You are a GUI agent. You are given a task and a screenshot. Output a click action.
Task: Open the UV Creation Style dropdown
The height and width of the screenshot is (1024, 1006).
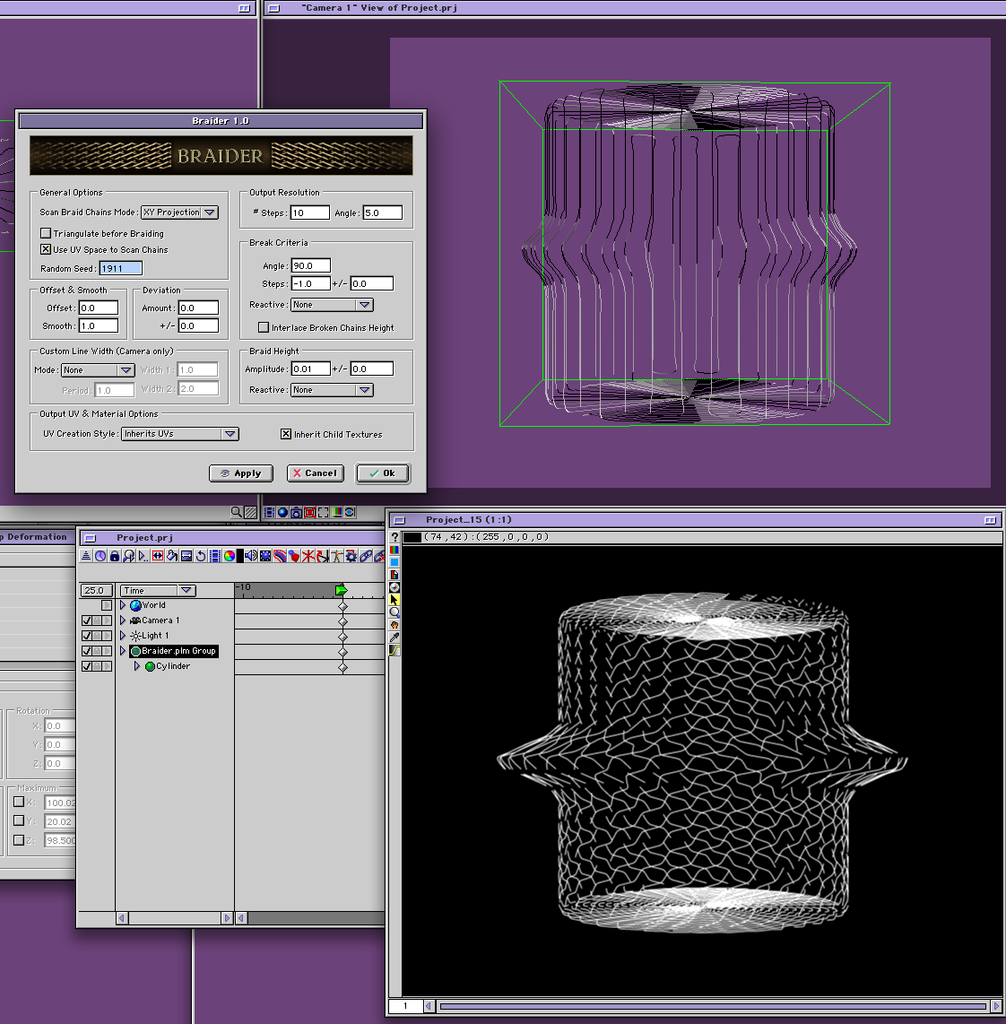(180, 434)
